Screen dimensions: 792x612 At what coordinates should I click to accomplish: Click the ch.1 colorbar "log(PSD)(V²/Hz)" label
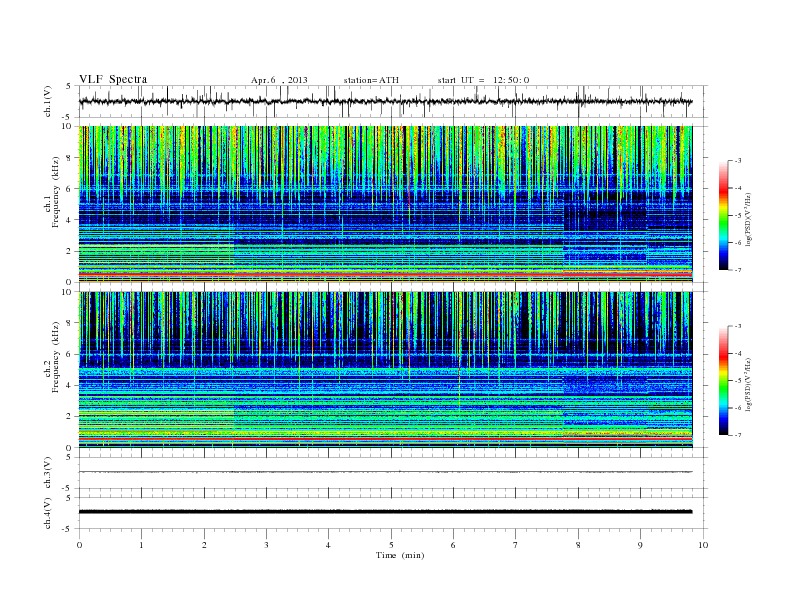748,219
